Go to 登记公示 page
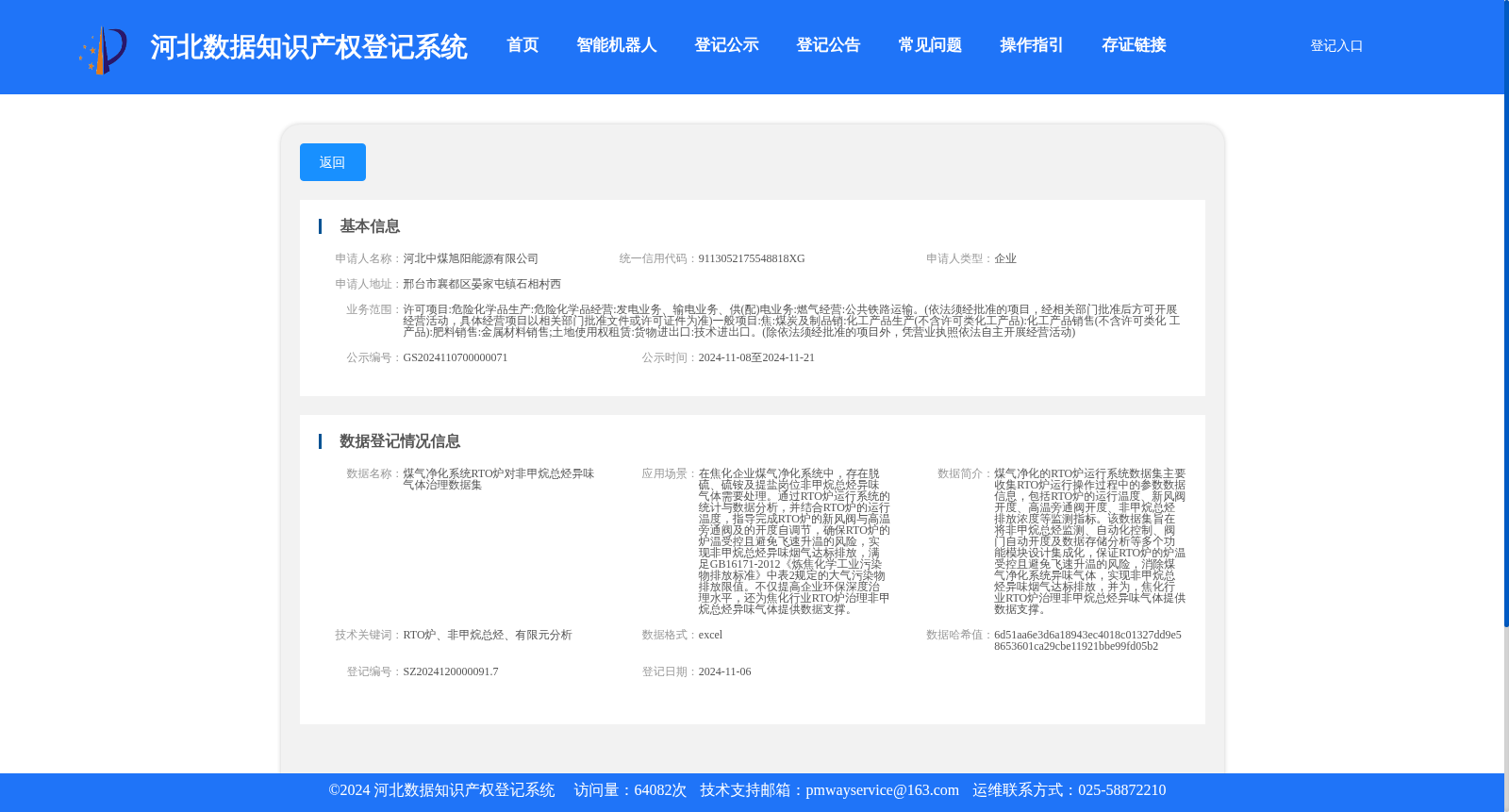Screen dimensions: 1509x812 [726, 45]
